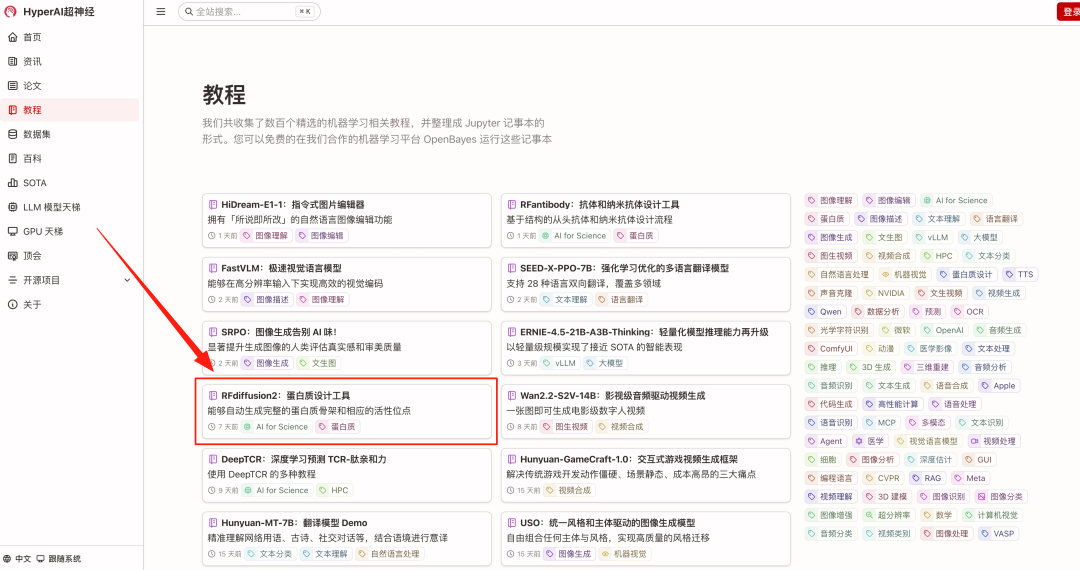Click the red 登录 button

click(x=1069, y=12)
